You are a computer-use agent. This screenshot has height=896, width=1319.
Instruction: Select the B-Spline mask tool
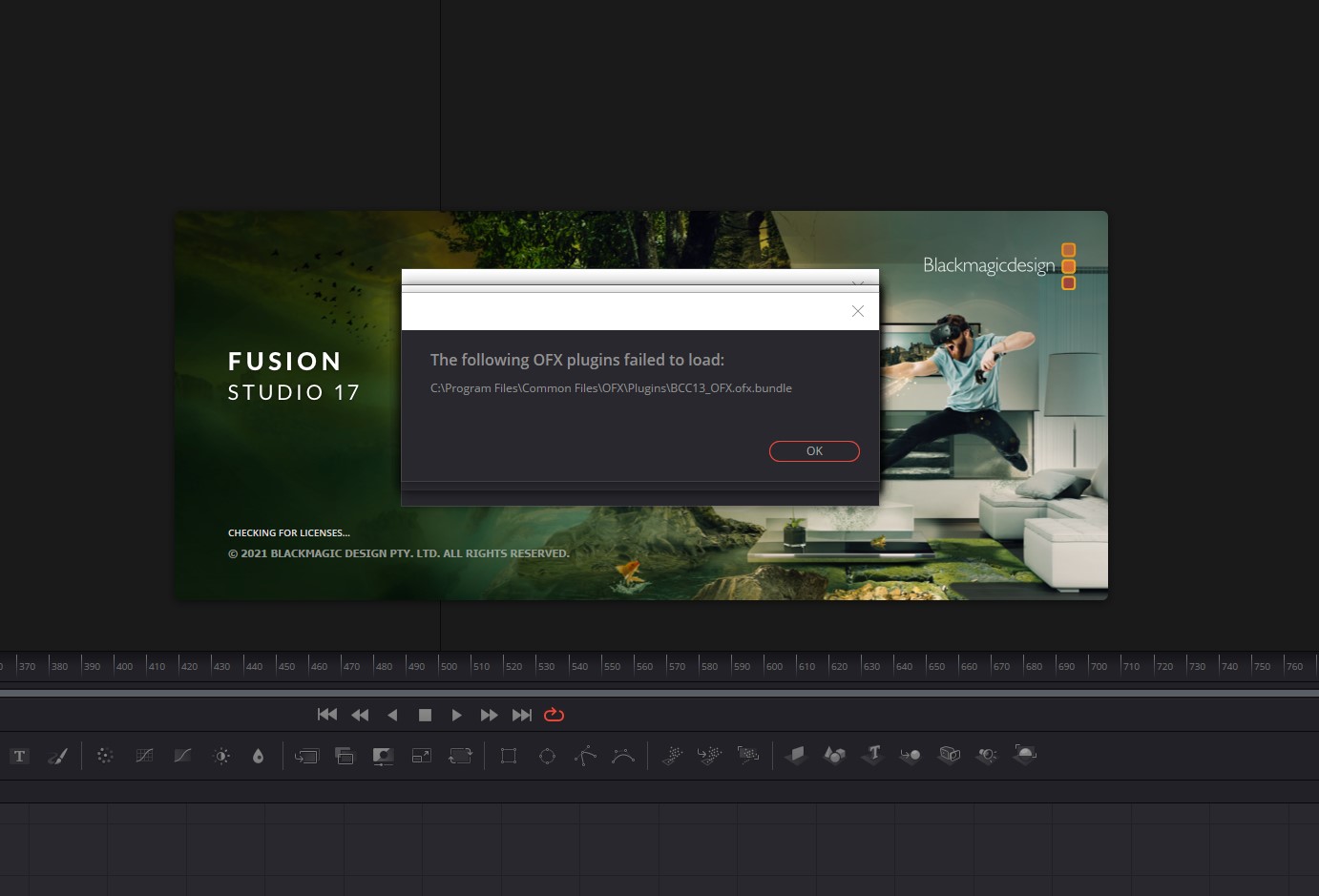coord(623,756)
